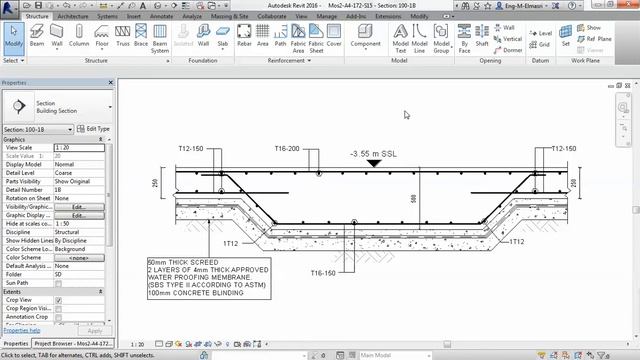Select the Model Text tool
Screen dimensions: 640x360
pyautogui.click(x=400, y=39)
